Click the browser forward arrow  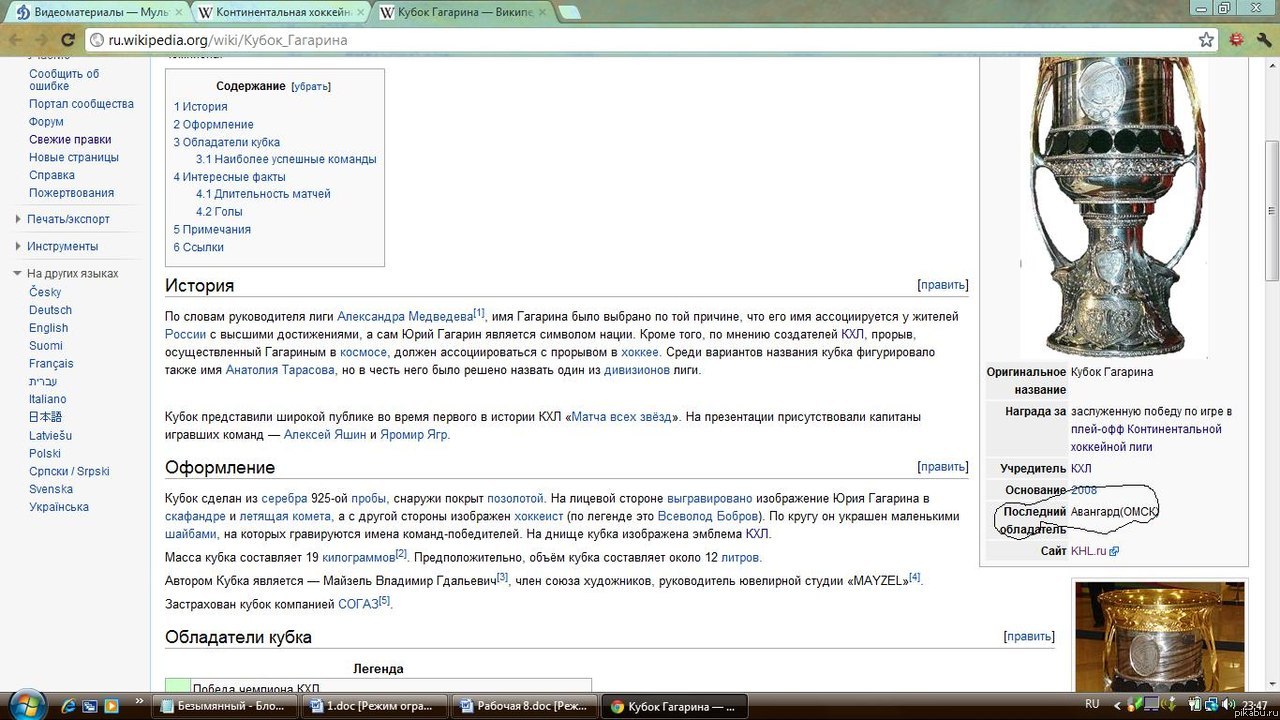click(42, 40)
